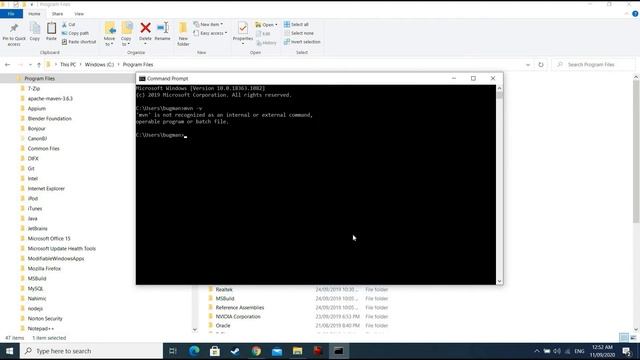Open Google Chrome from taskbar
This screenshot has width=640, height=360.
[x=256, y=351]
